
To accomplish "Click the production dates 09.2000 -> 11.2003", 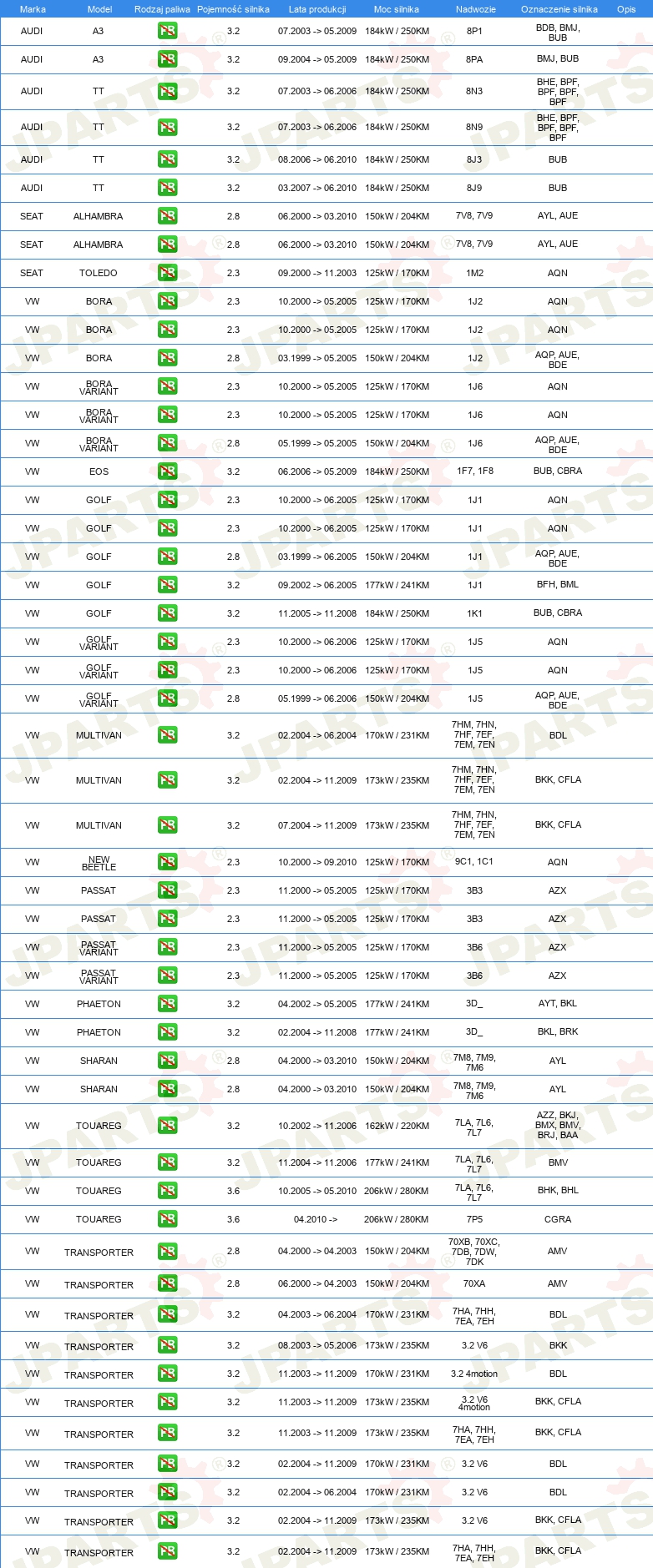I will pos(317,273).
